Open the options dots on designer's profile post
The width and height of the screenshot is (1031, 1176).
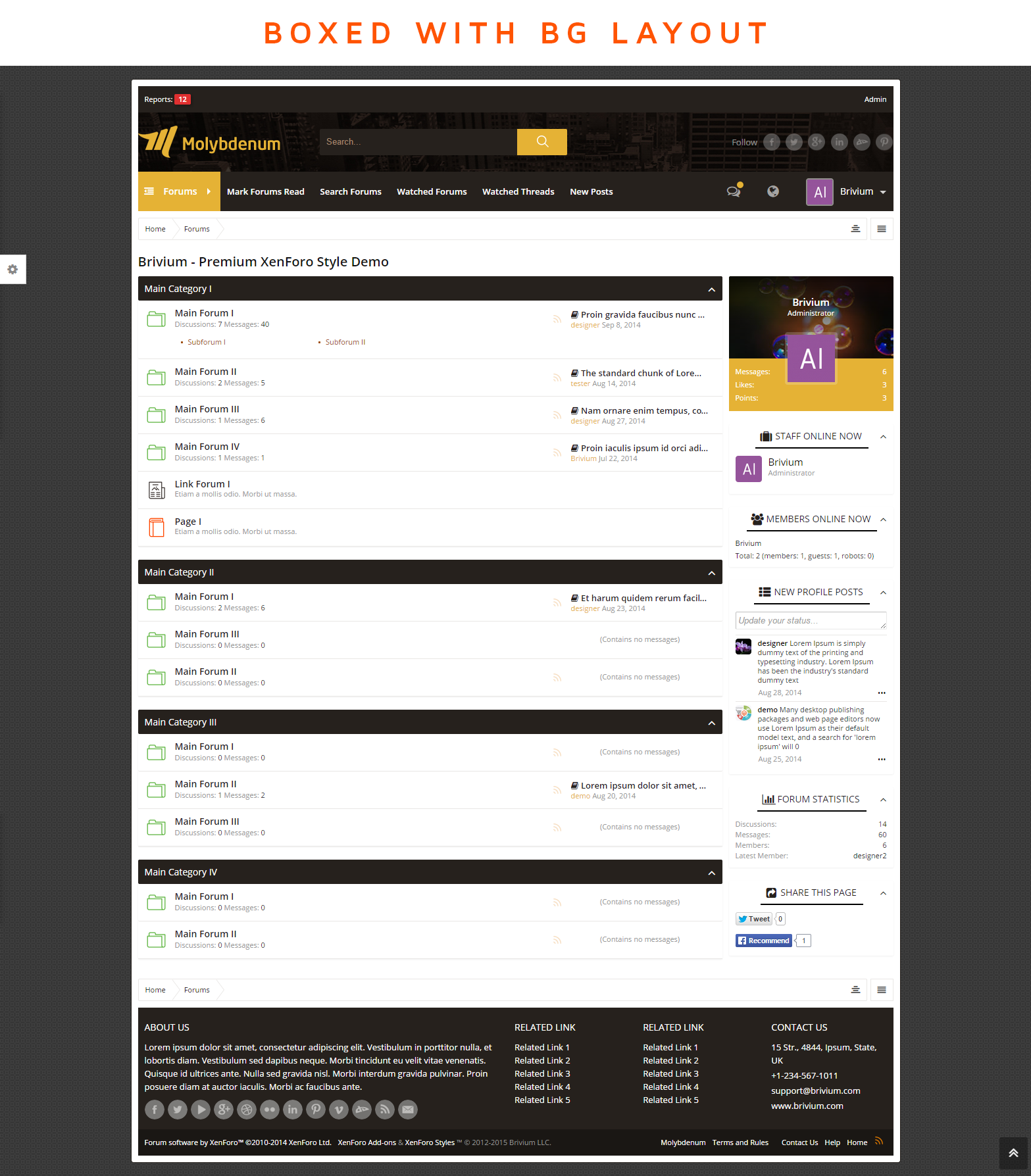[882, 693]
